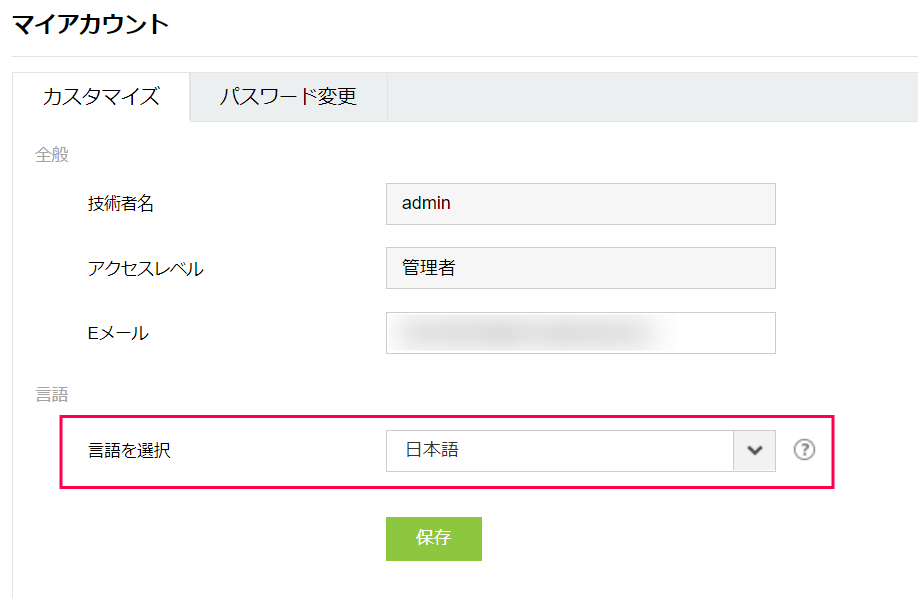Click the language dropdown chevron arrow

[x=755, y=451]
